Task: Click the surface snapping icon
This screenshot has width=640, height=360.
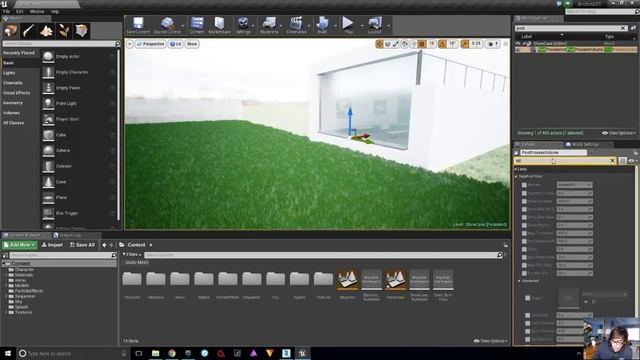Action: point(413,44)
